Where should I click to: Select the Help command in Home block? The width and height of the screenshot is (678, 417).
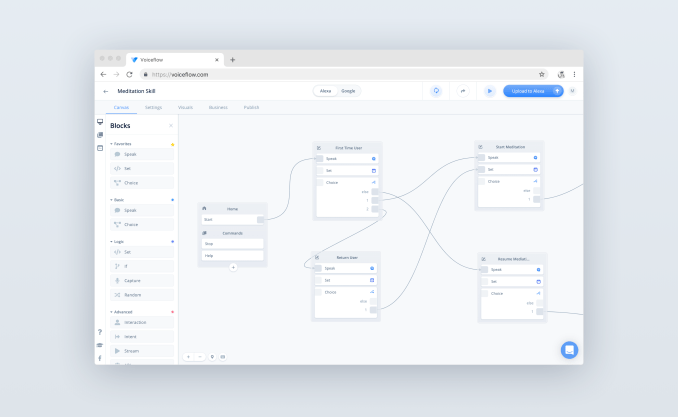[x=233, y=256]
